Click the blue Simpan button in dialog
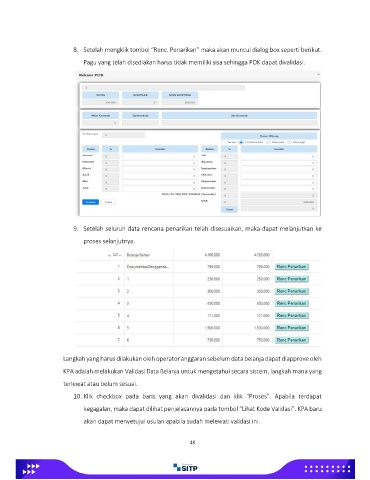The image size is (370, 480). point(90,202)
